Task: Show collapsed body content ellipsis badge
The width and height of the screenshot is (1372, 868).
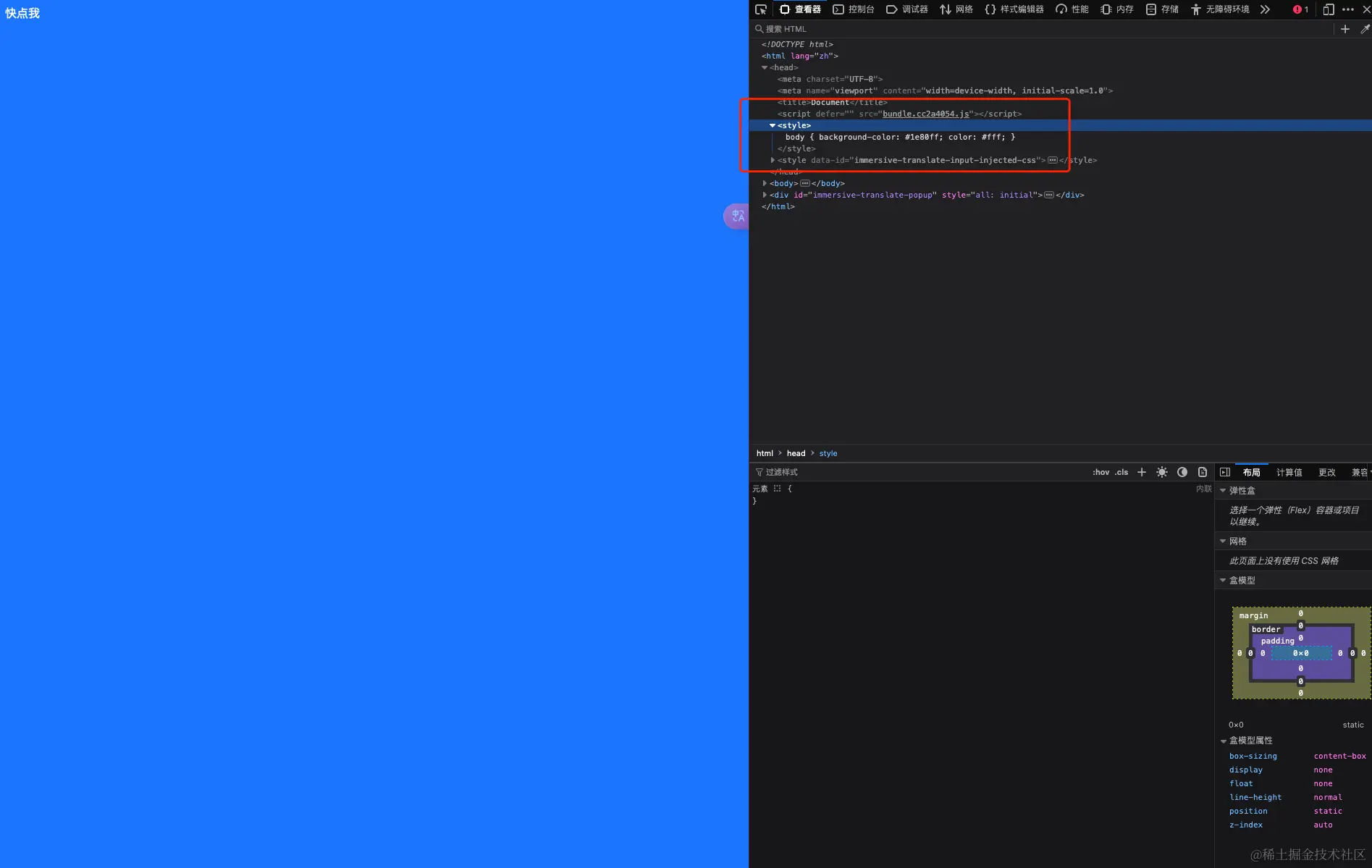Action: [805, 183]
